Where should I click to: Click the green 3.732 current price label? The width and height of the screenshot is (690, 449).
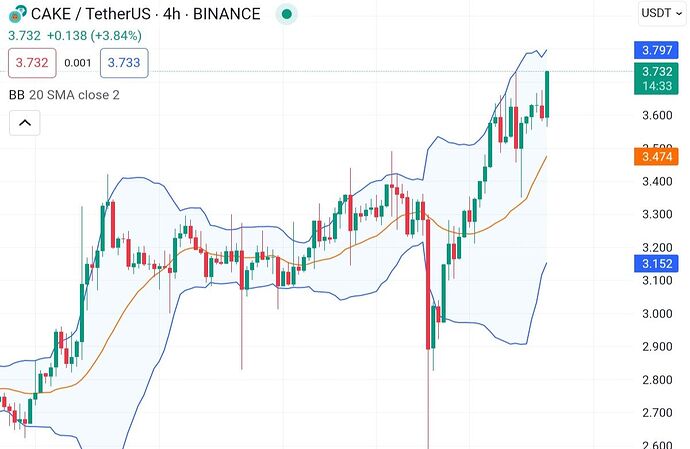[x=657, y=71]
